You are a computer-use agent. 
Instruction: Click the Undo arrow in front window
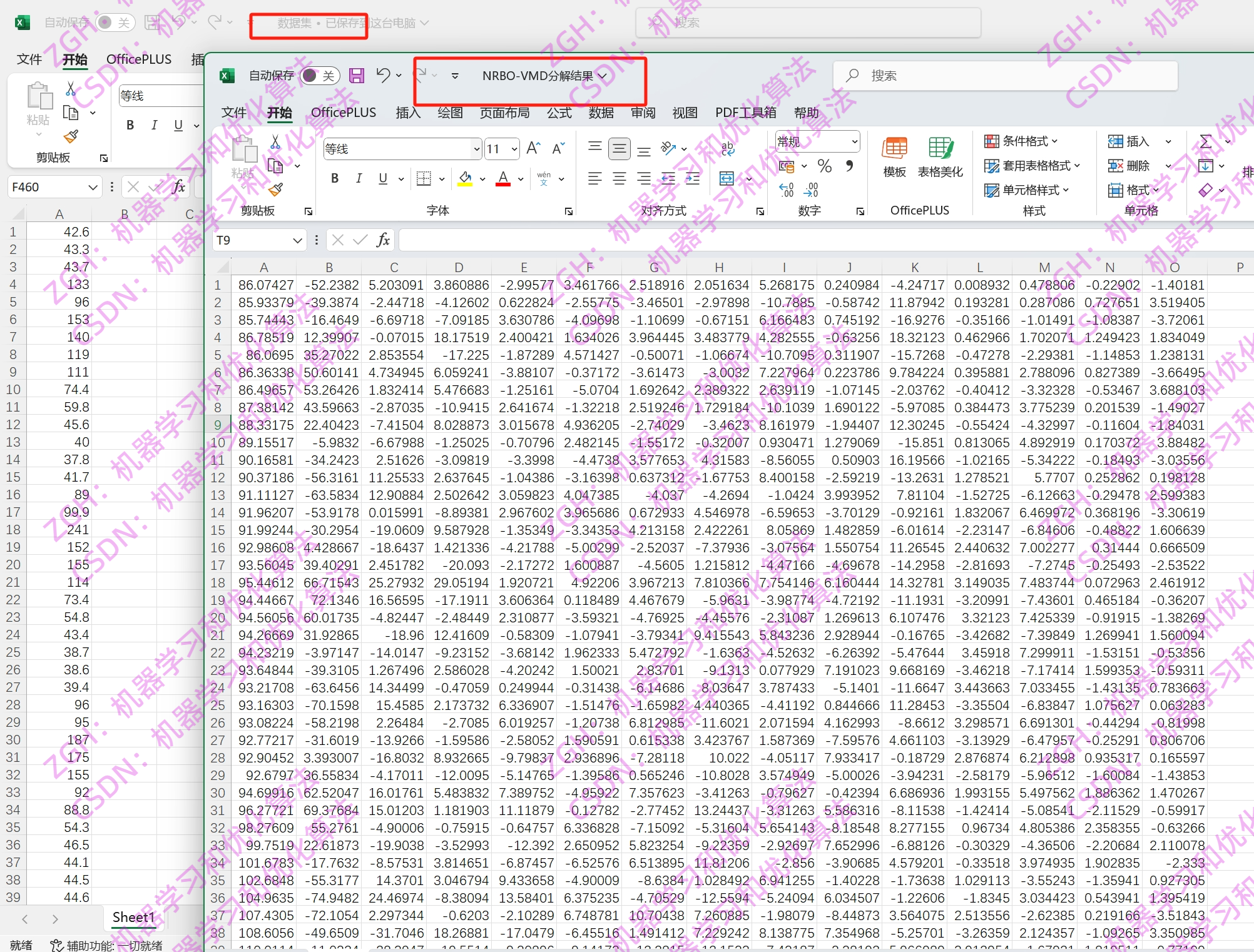click(x=383, y=76)
